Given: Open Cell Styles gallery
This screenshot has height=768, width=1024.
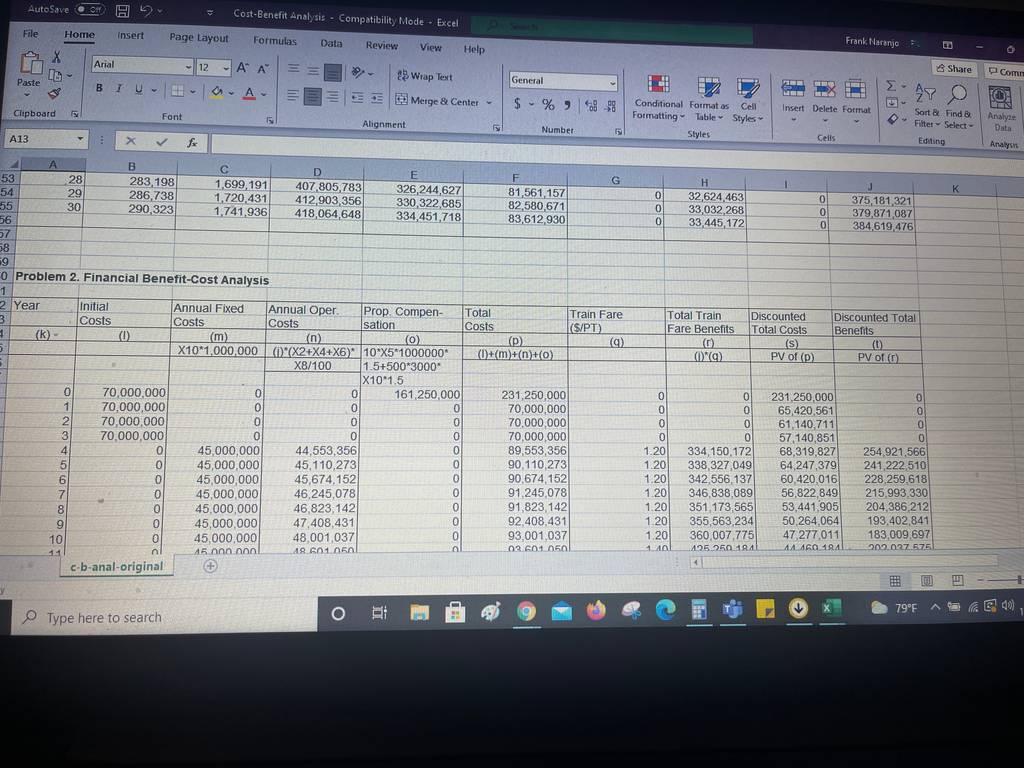Looking at the screenshot, I should (x=748, y=102).
